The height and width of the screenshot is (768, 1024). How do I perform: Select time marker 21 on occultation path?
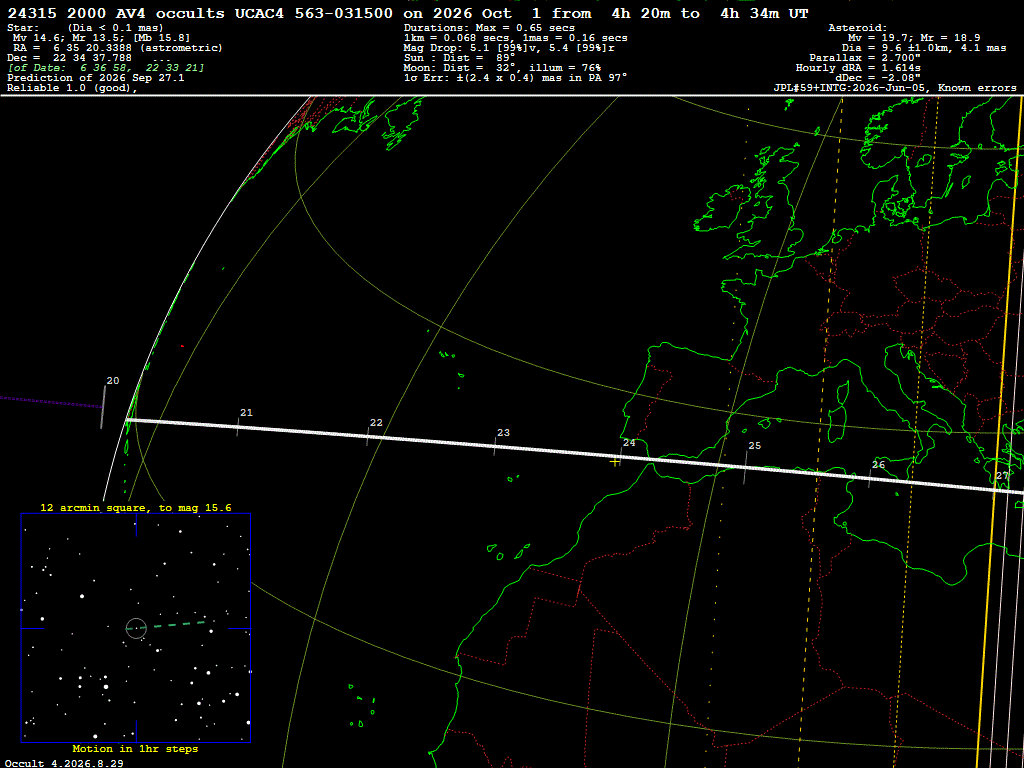coord(246,413)
